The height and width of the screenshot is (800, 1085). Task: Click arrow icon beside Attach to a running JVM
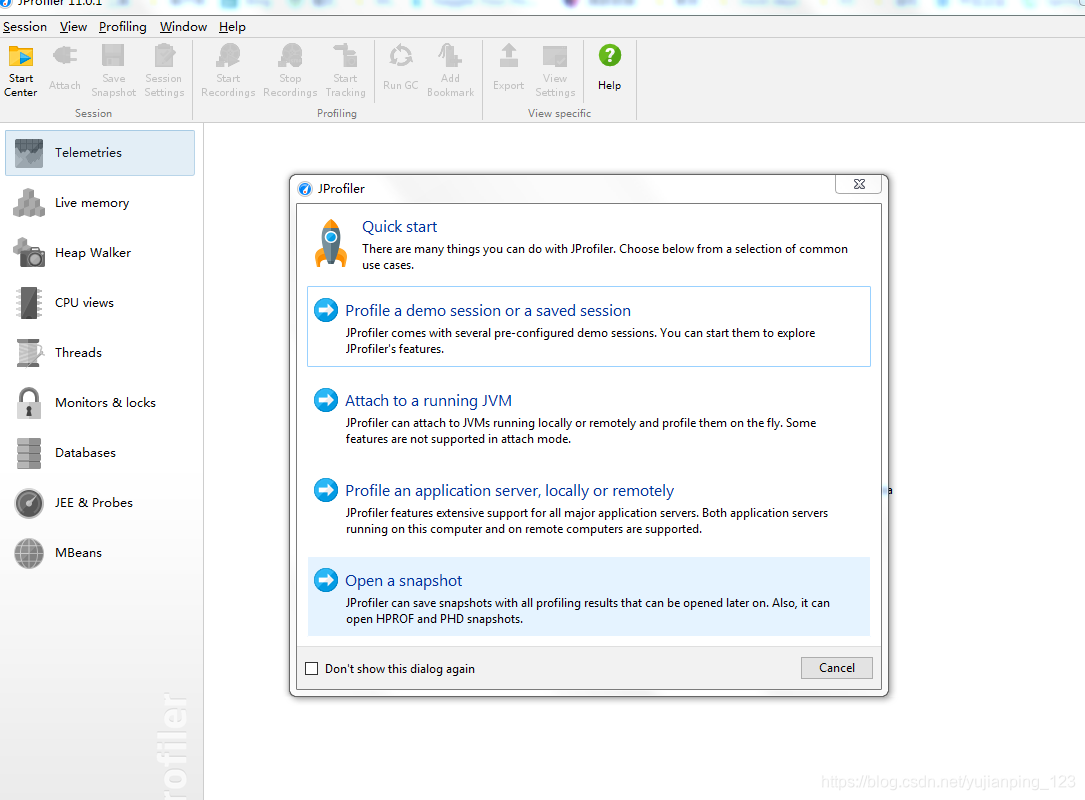point(326,400)
